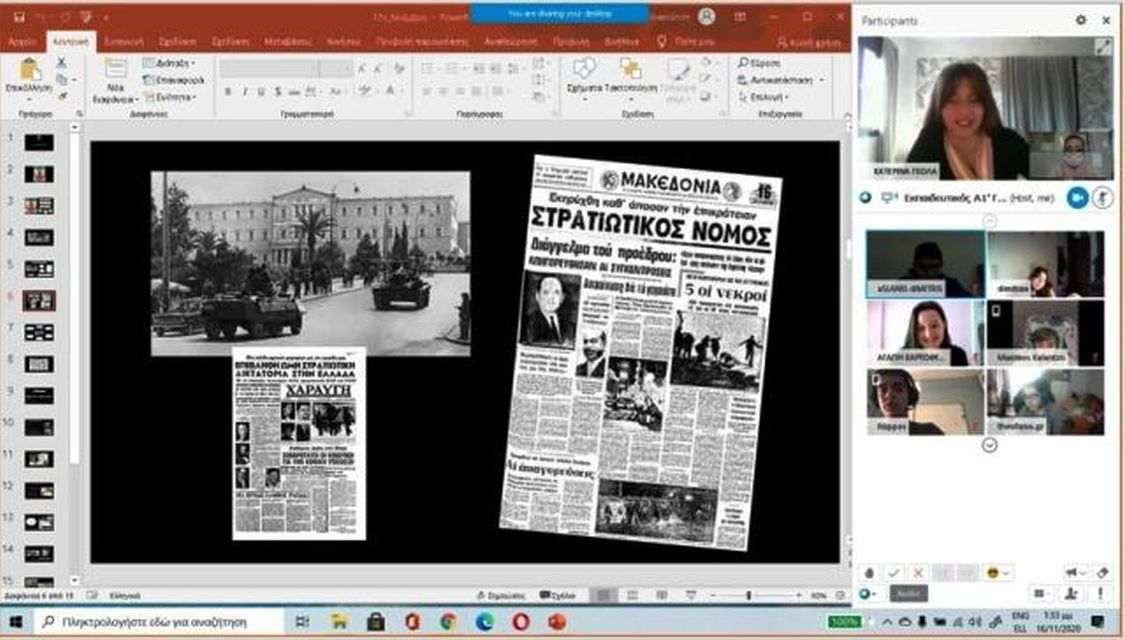Open PowerPoint from the taskbar

557,621
